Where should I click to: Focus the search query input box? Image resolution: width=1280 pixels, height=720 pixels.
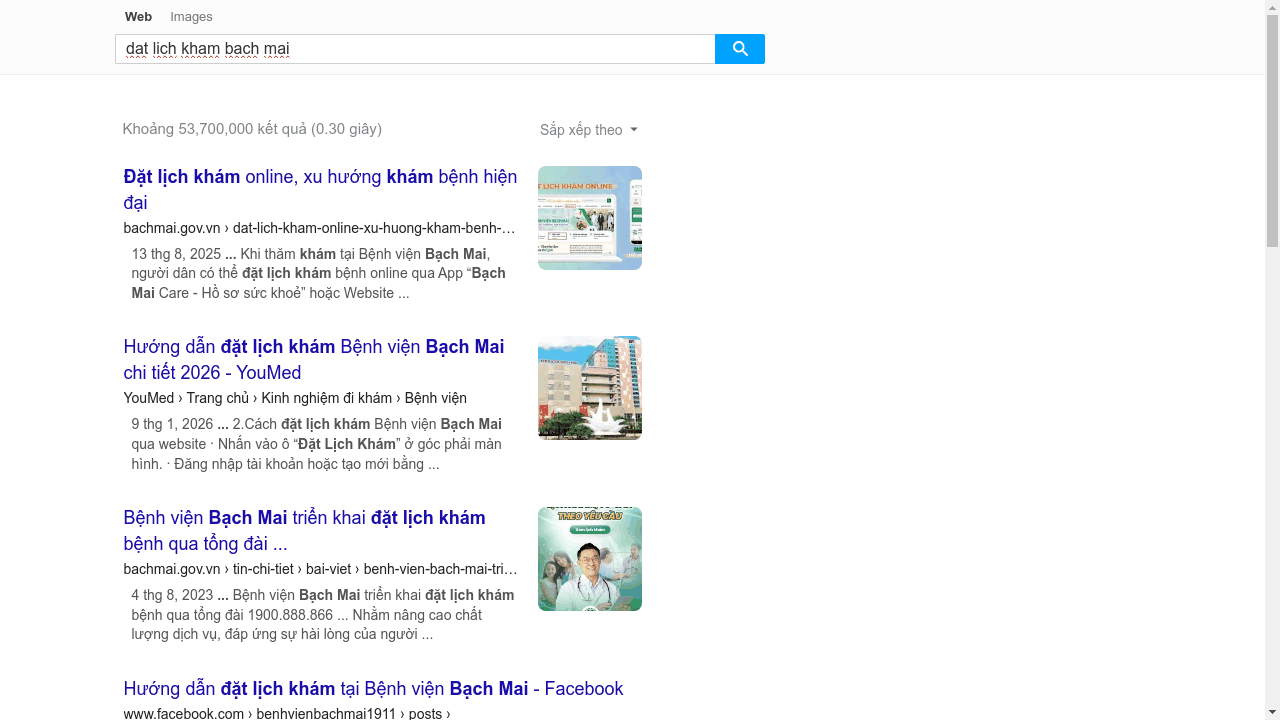pyautogui.click(x=415, y=49)
